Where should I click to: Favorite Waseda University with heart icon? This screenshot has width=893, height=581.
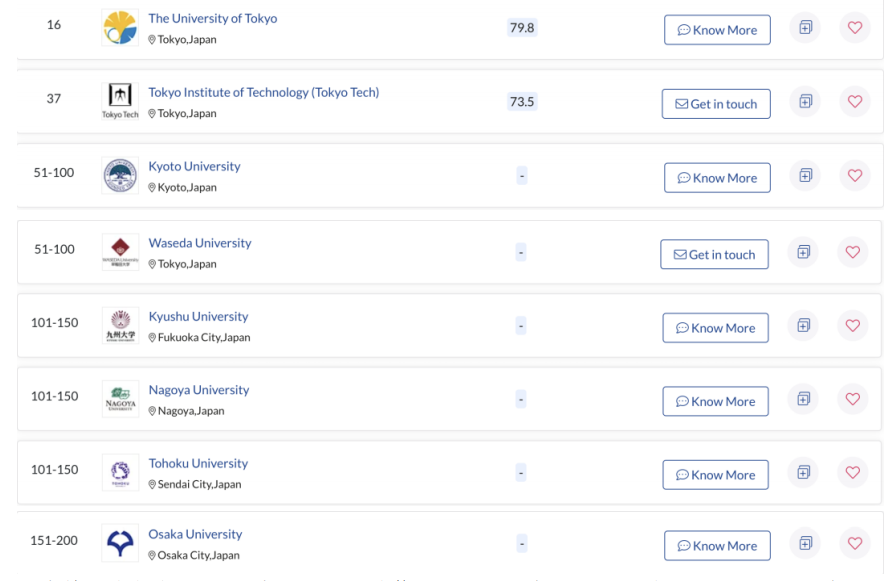tap(853, 252)
